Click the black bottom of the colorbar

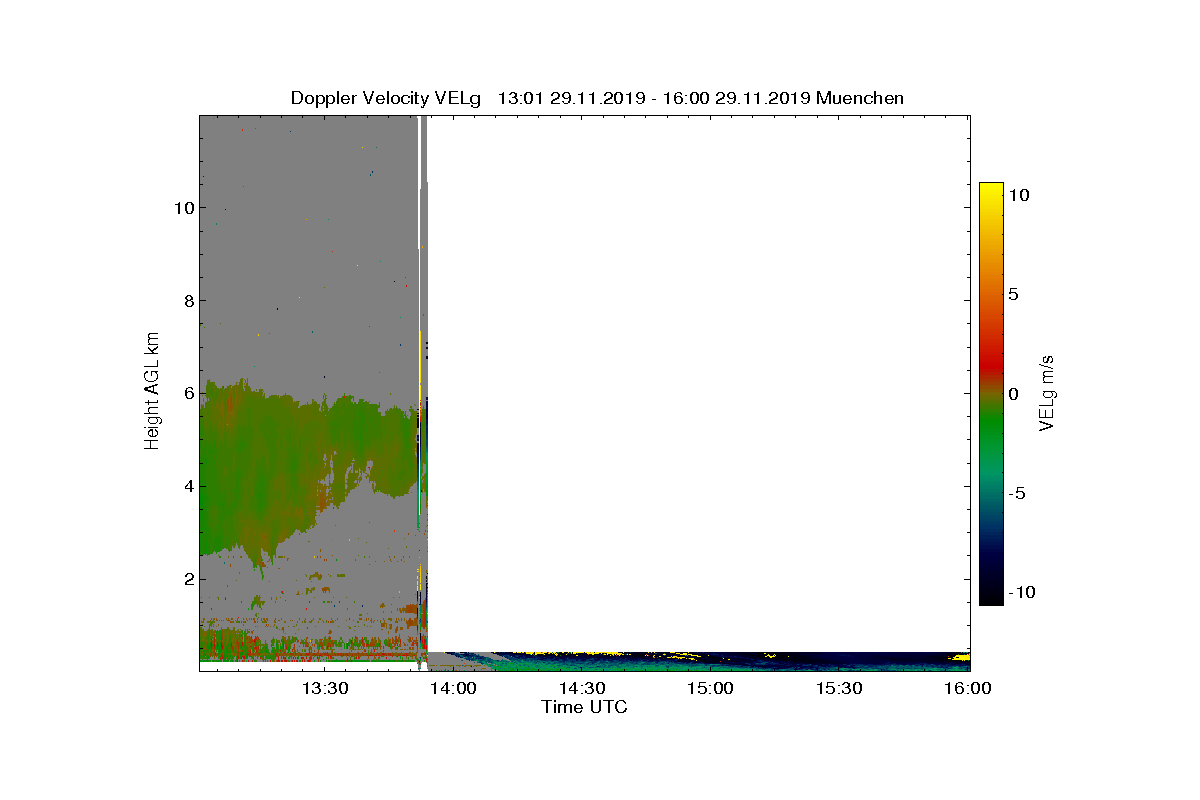[x=991, y=597]
